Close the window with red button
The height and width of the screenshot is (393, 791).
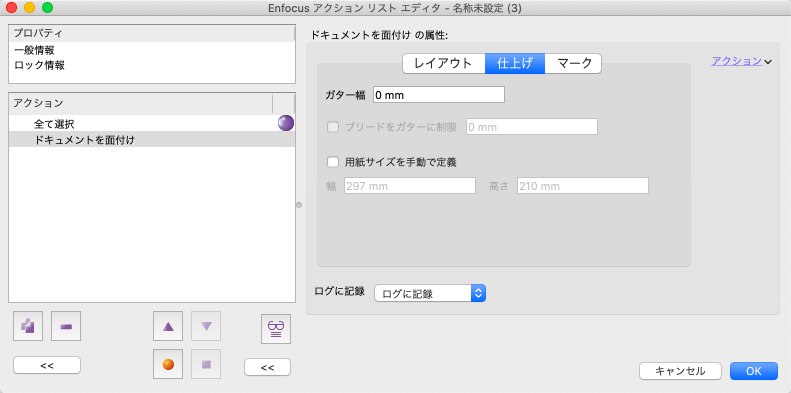(12, 8)
